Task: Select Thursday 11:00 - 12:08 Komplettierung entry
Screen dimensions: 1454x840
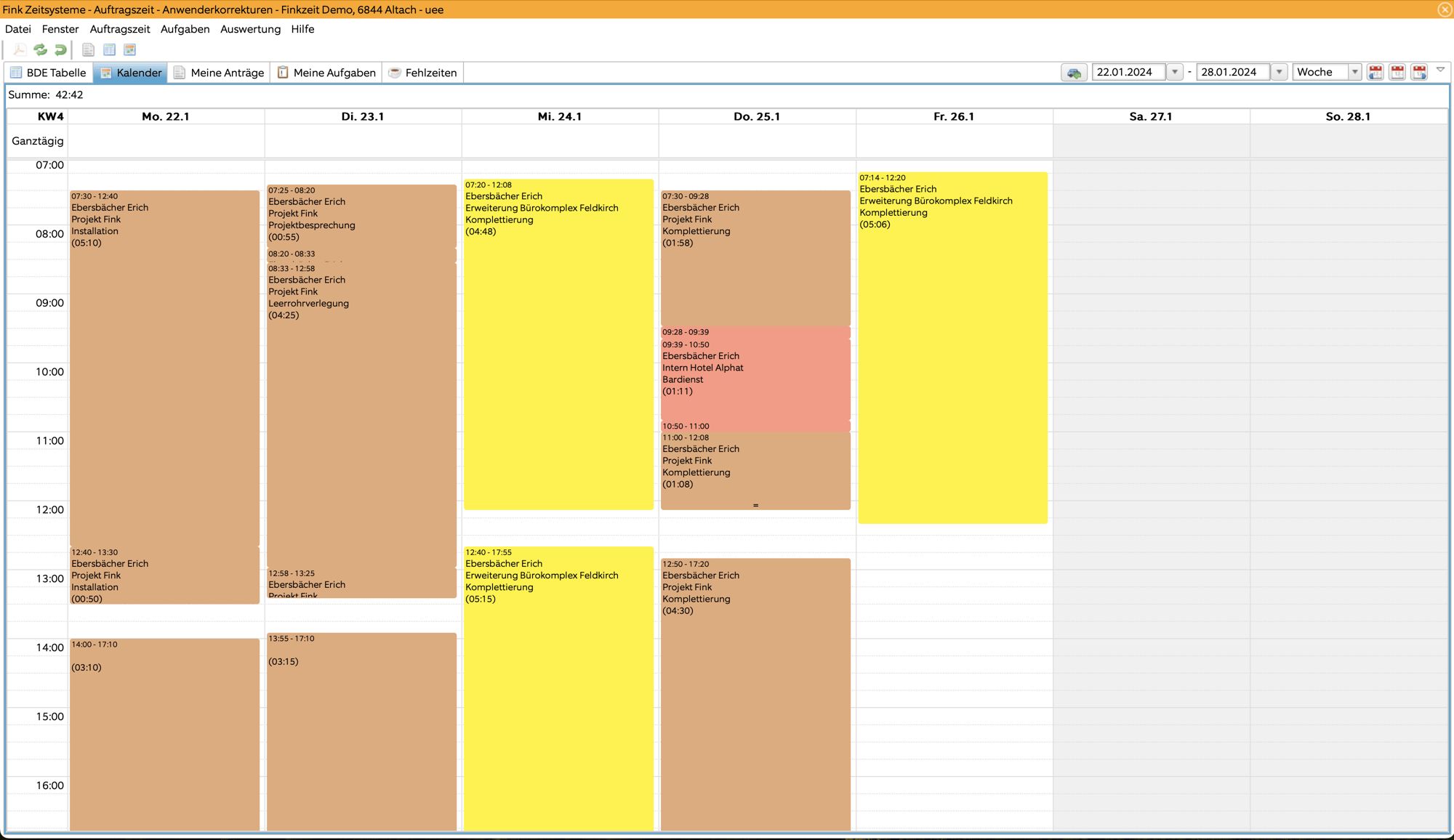Action: [x=755, y=471]
